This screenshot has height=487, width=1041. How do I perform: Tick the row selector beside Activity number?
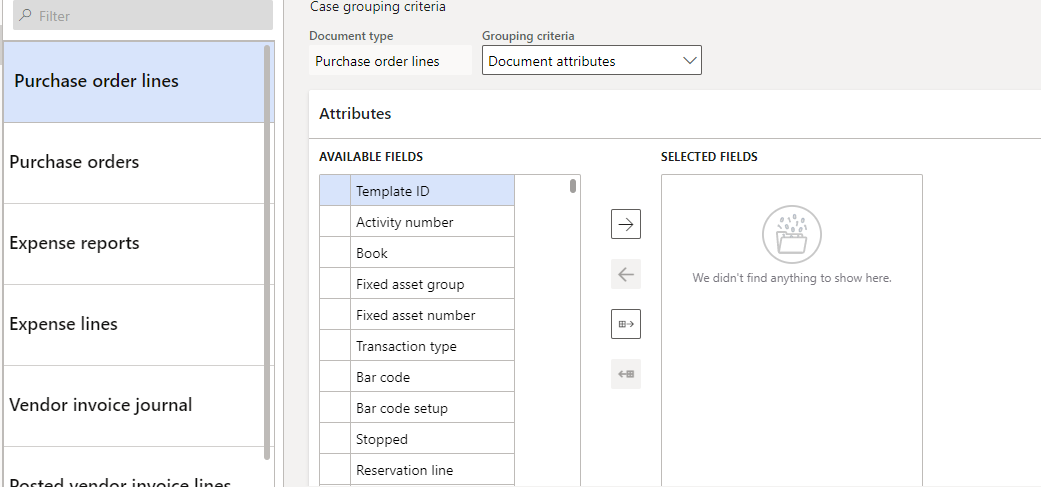click(335, 222)
